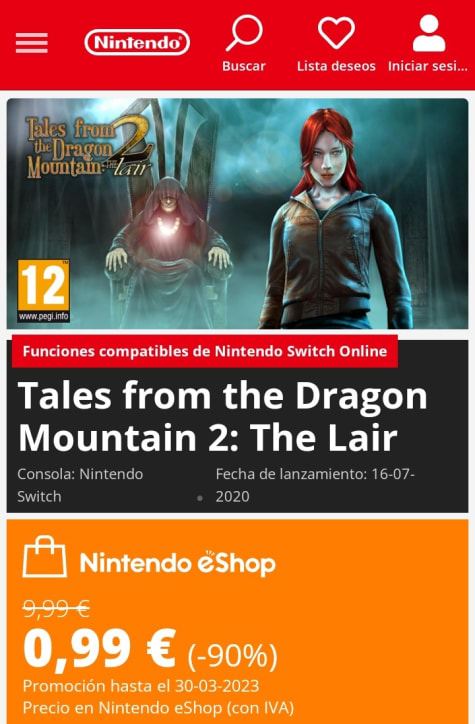Viewport: 475px width, 724px height.
Task: Click Consola: Nintendo Switch text
Action: (x=80, y=485)
